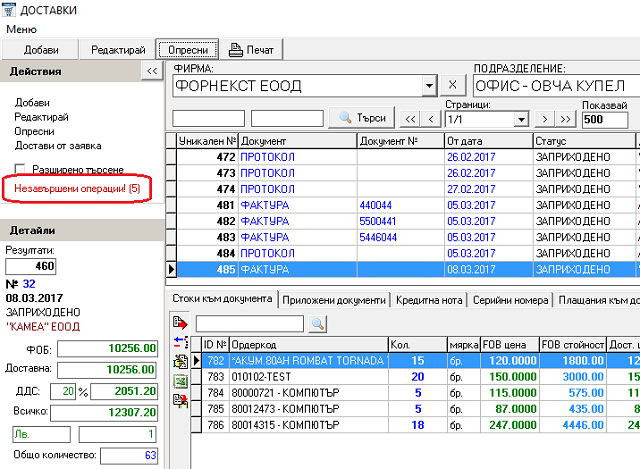
Task: Click Ордеркод column header in items grid
Action: [309, 345]
